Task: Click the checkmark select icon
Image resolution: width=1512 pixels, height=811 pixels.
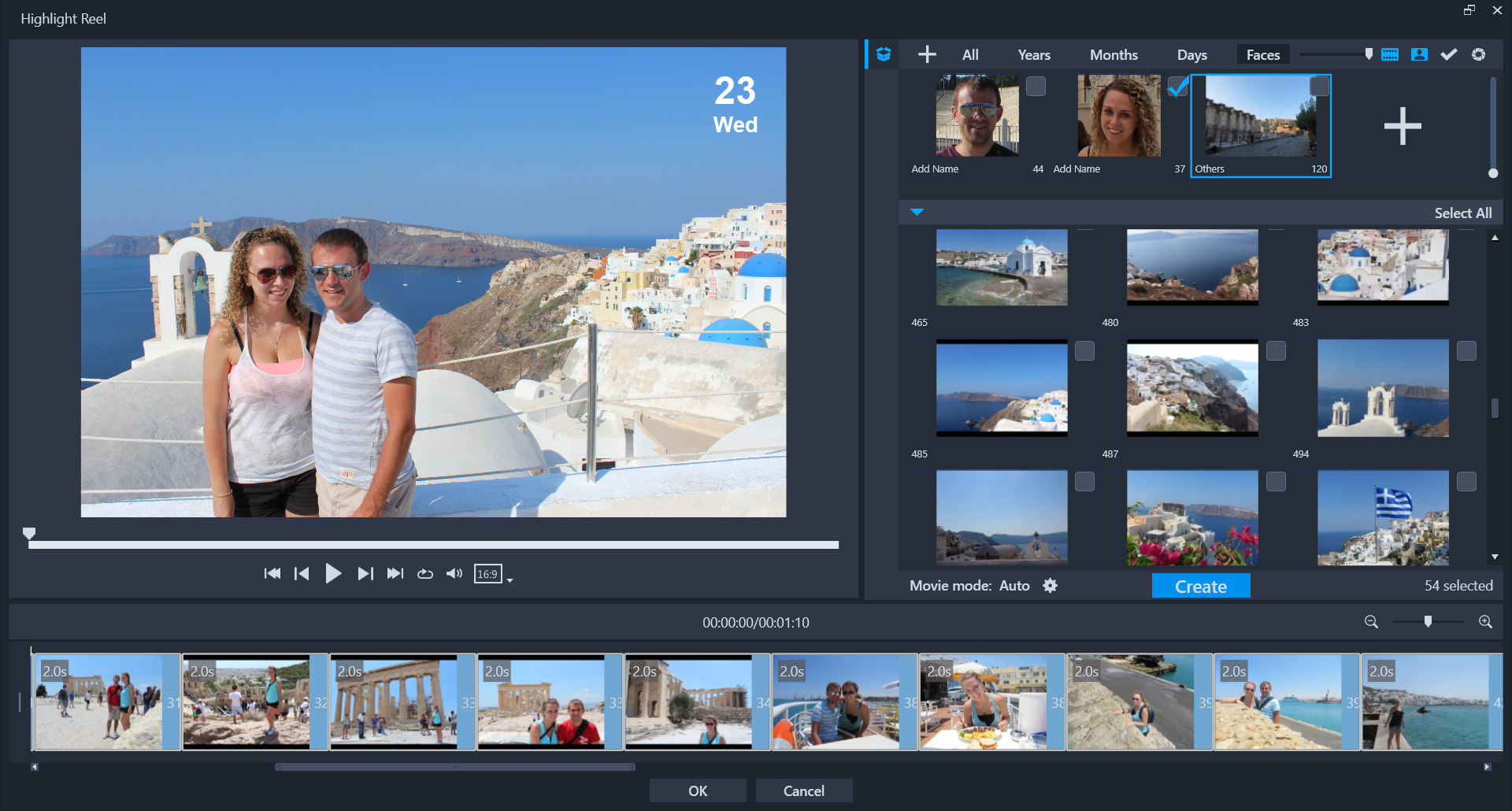Action: coord(1449,54)
